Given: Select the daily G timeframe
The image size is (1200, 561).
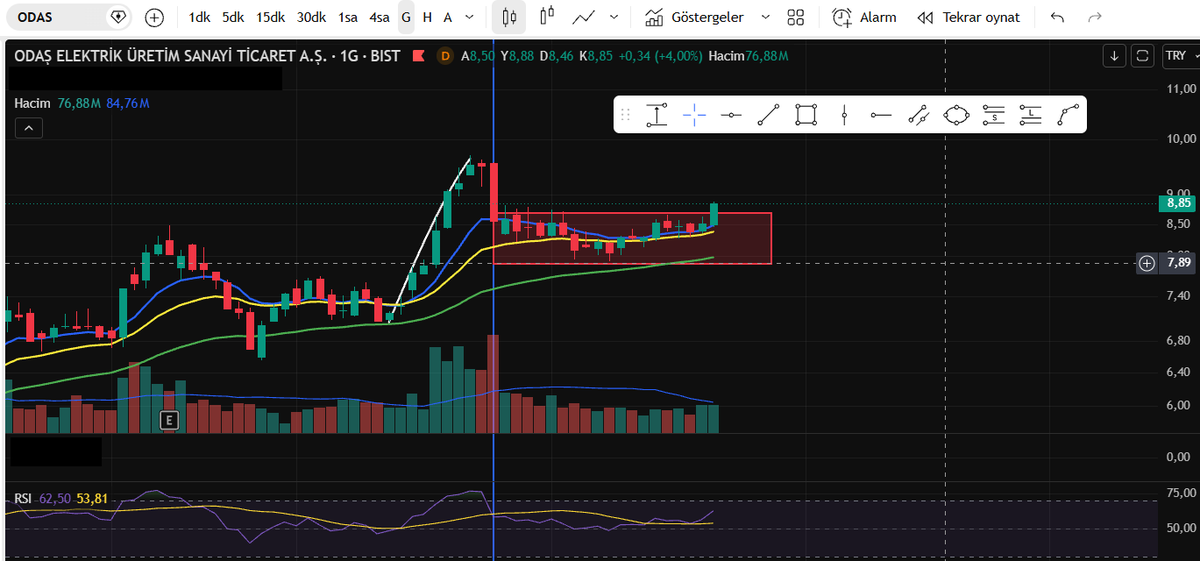Looking at the screenshot, I should point(406,17).
